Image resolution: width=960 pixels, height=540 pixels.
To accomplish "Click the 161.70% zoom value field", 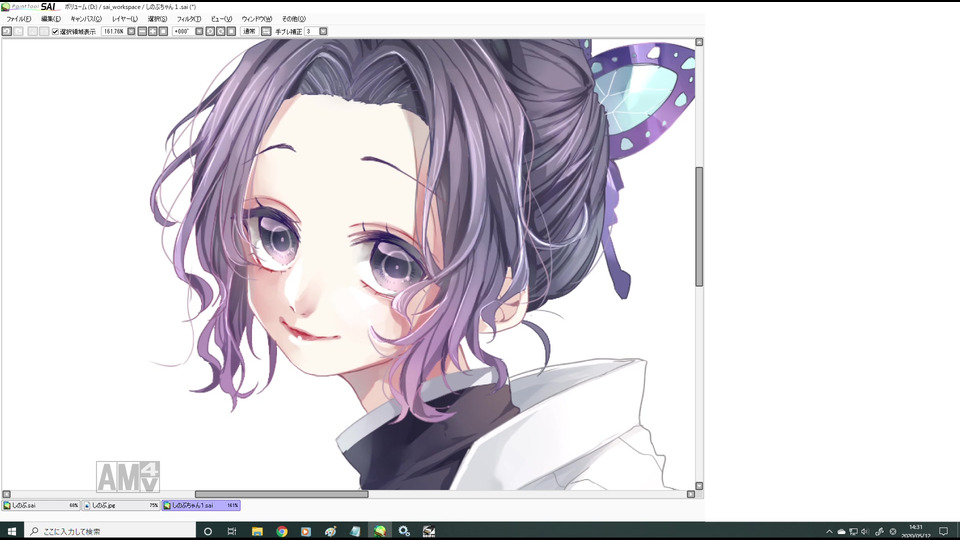I will [x=113, y=31].
